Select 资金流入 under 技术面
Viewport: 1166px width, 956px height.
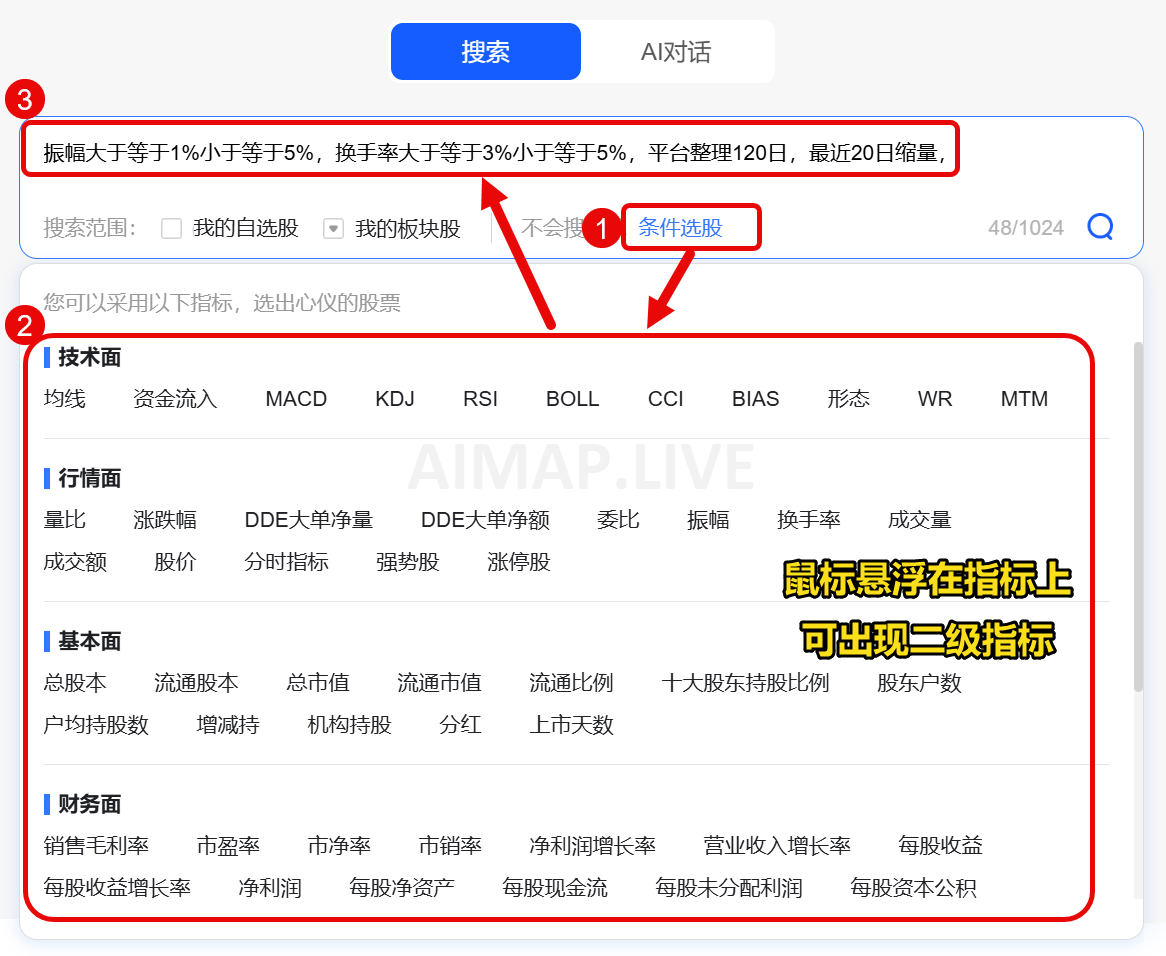[175, 399]
